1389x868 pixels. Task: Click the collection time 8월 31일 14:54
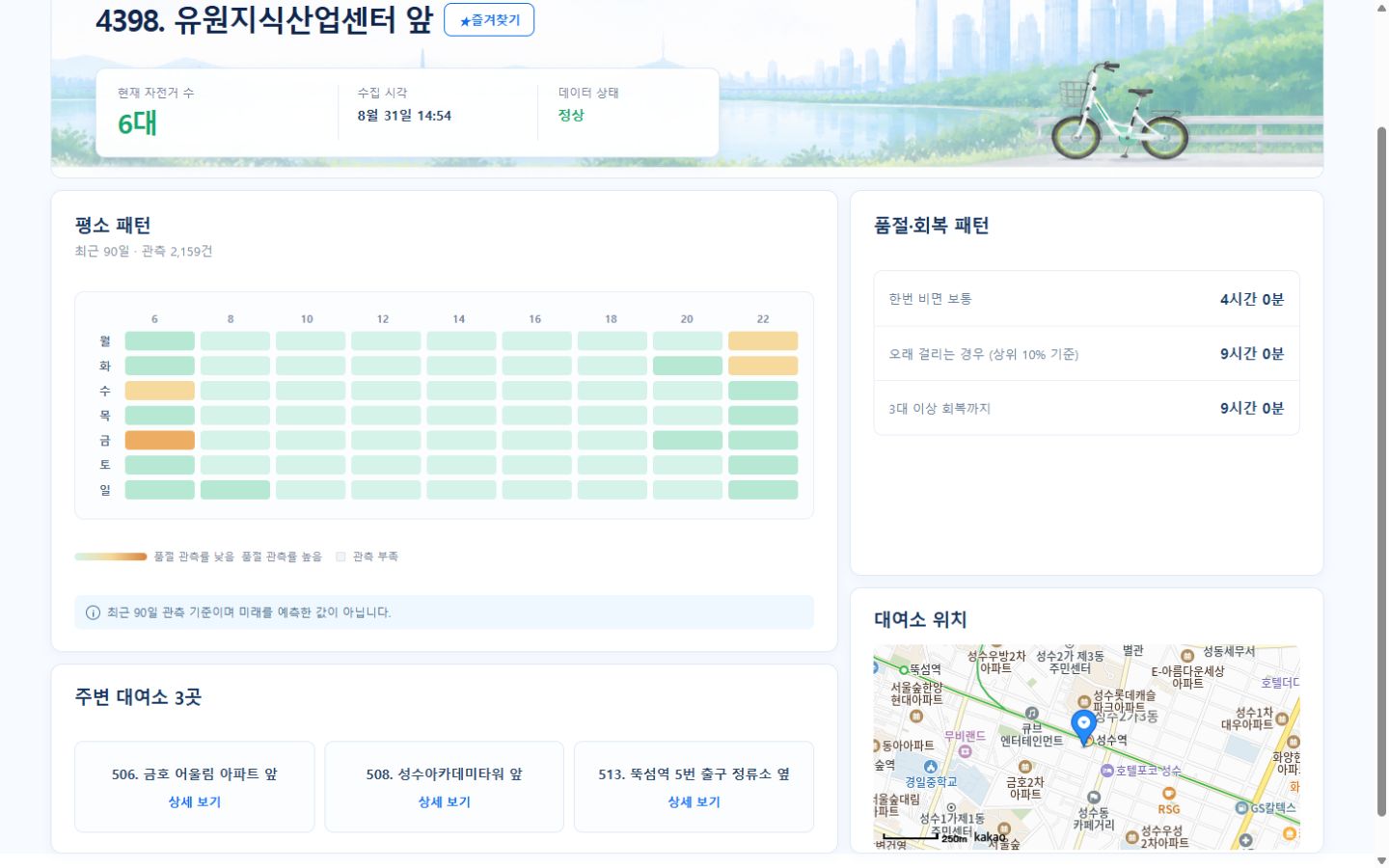click(404, 116)
